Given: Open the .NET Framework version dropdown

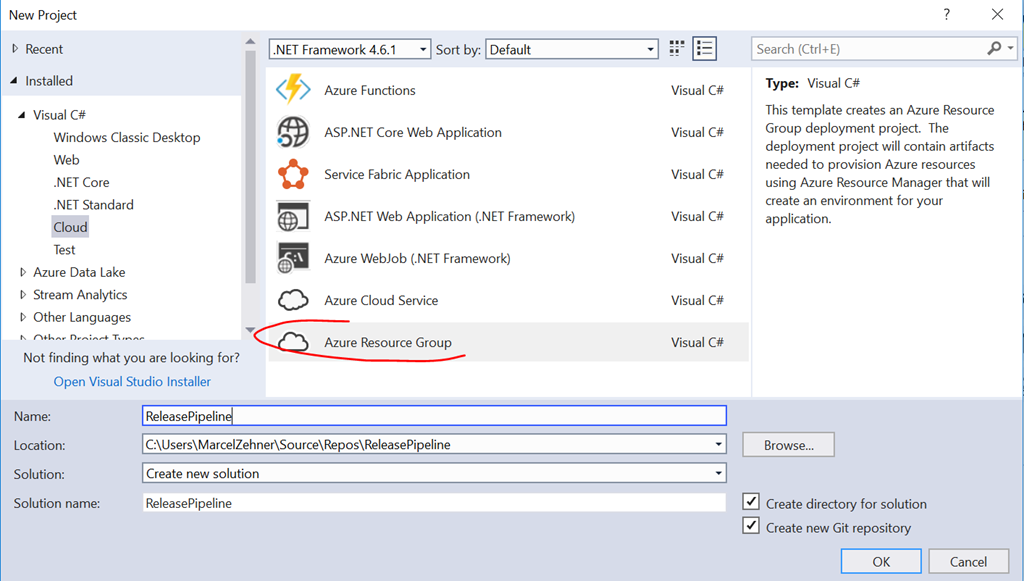Looking at the screenshot, I should tap(350, 49).
